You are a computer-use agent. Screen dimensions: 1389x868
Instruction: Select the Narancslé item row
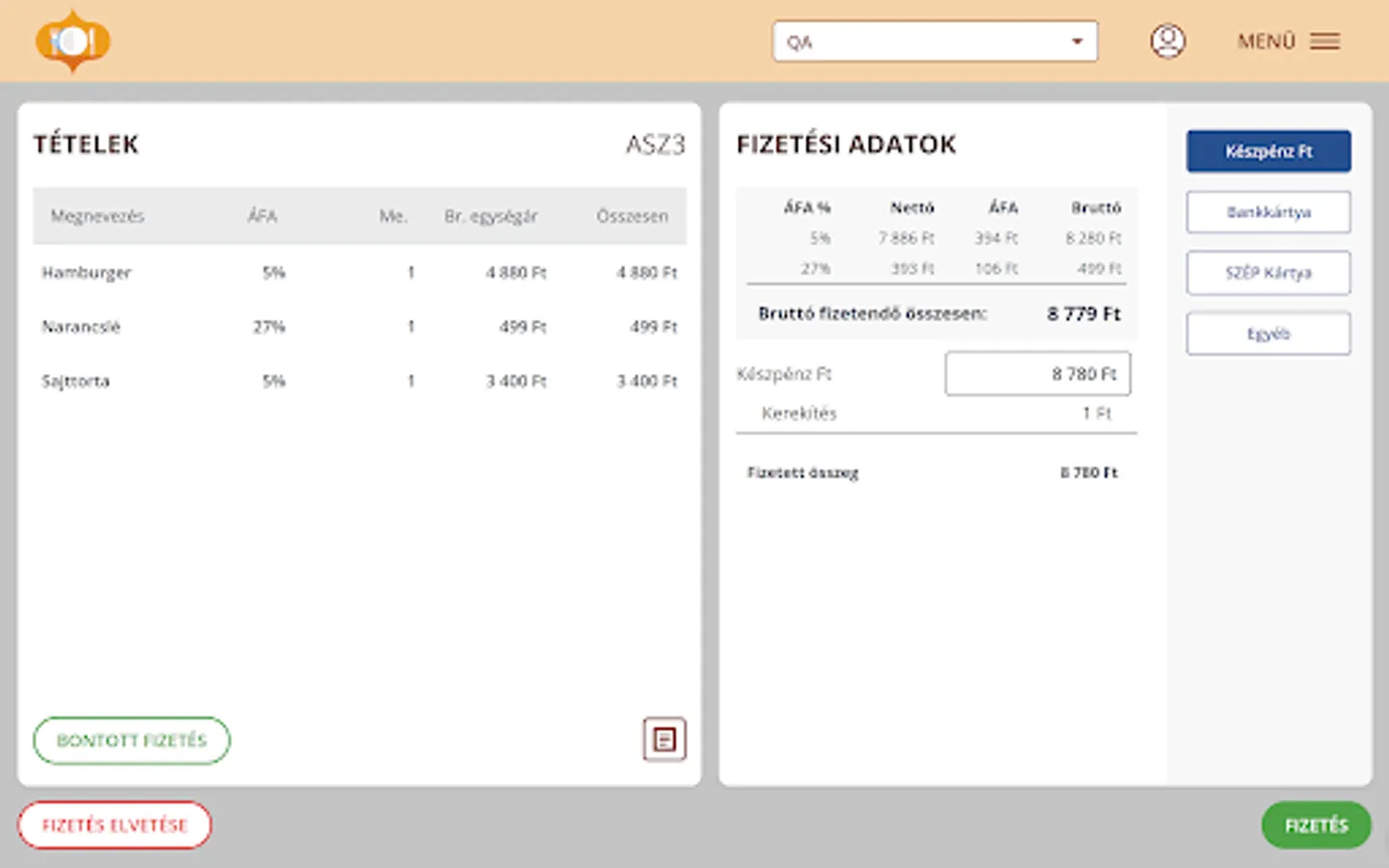[360, 327]
